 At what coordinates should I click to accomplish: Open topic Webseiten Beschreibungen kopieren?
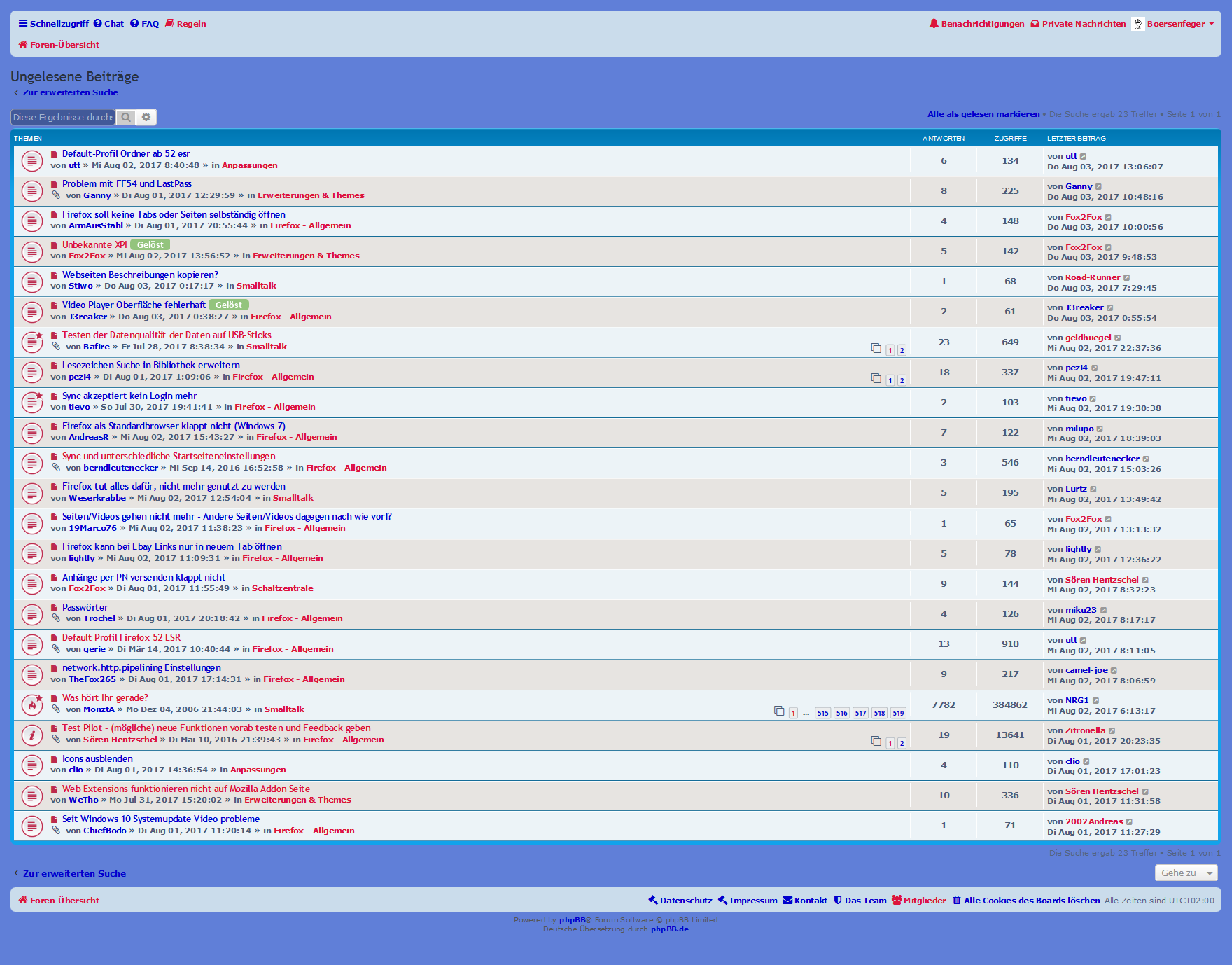tap(140, 275)
